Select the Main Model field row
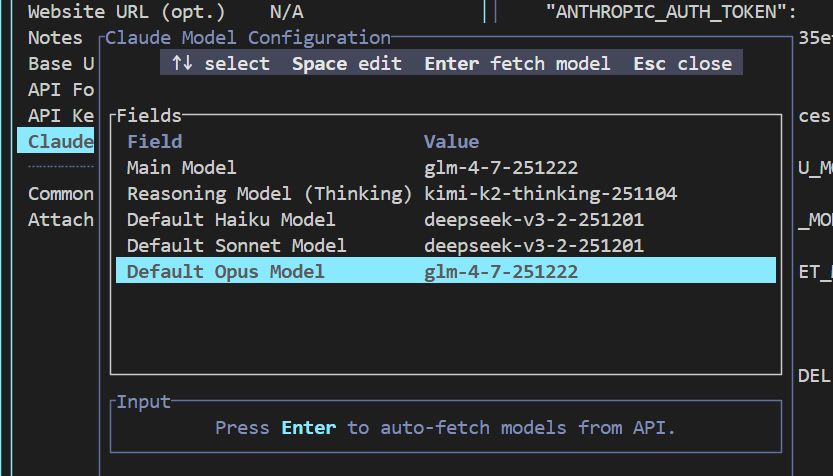The height and width of the screenshot is (476, 833). point(446,168)
